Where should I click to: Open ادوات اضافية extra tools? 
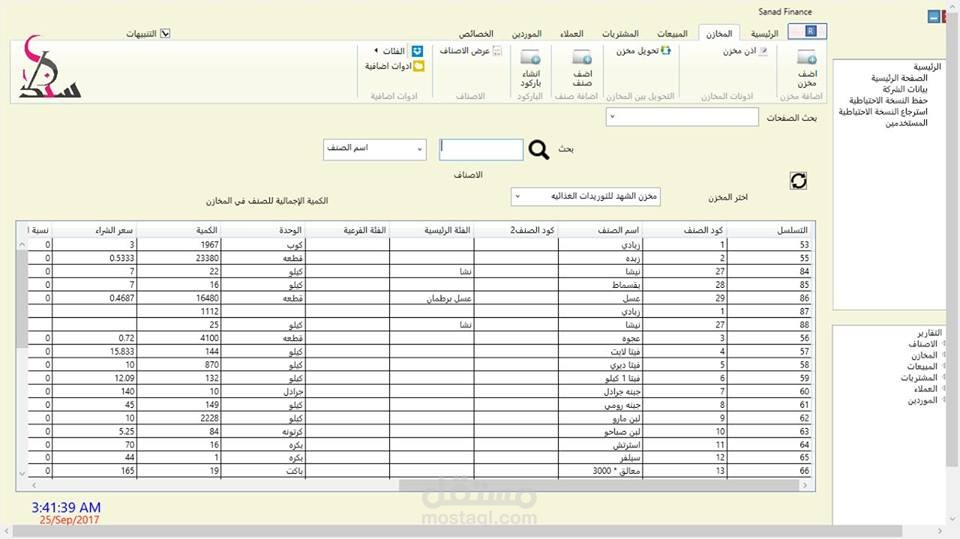tap(394, 66)
